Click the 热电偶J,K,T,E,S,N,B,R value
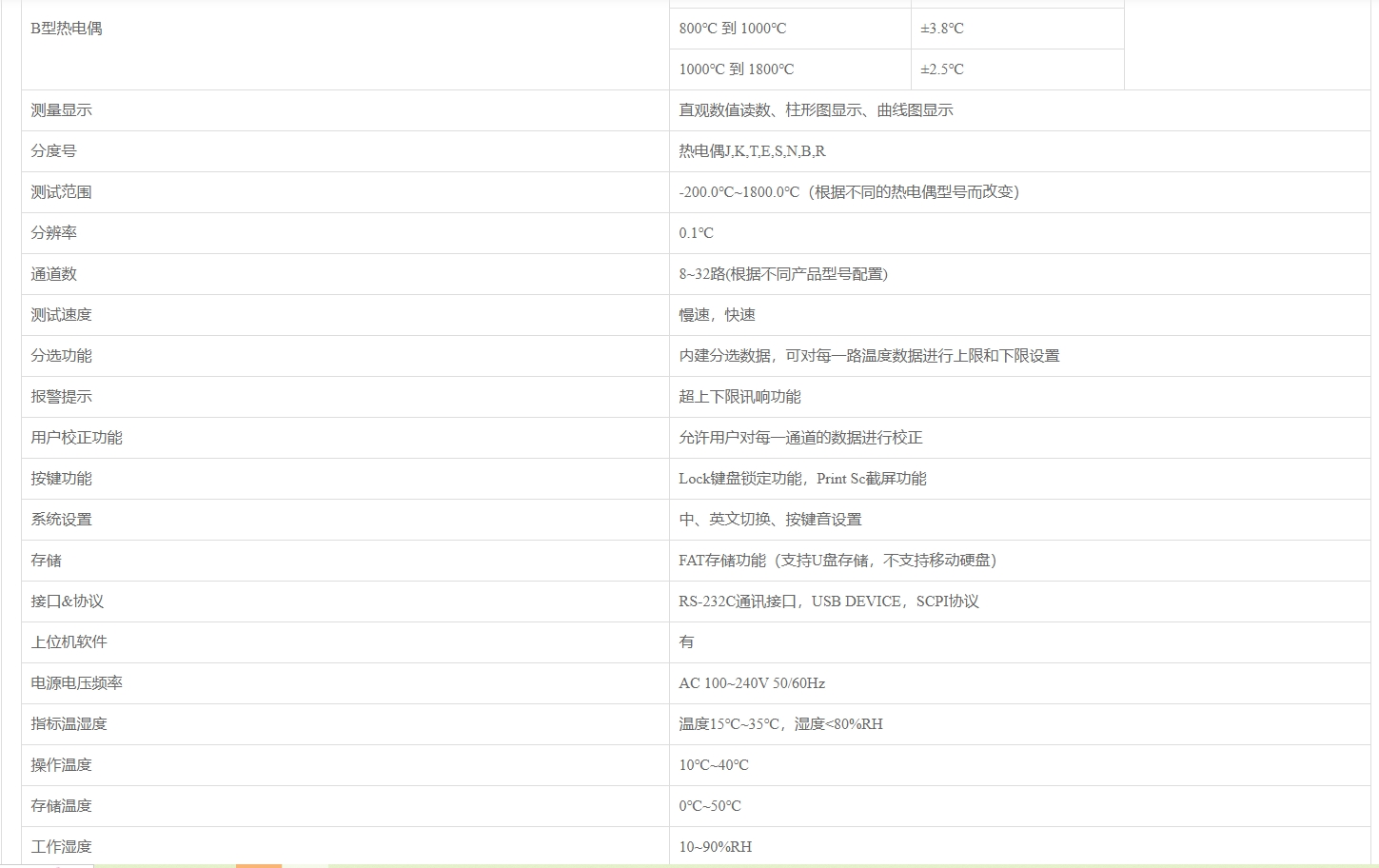 (x=752, y=151)
